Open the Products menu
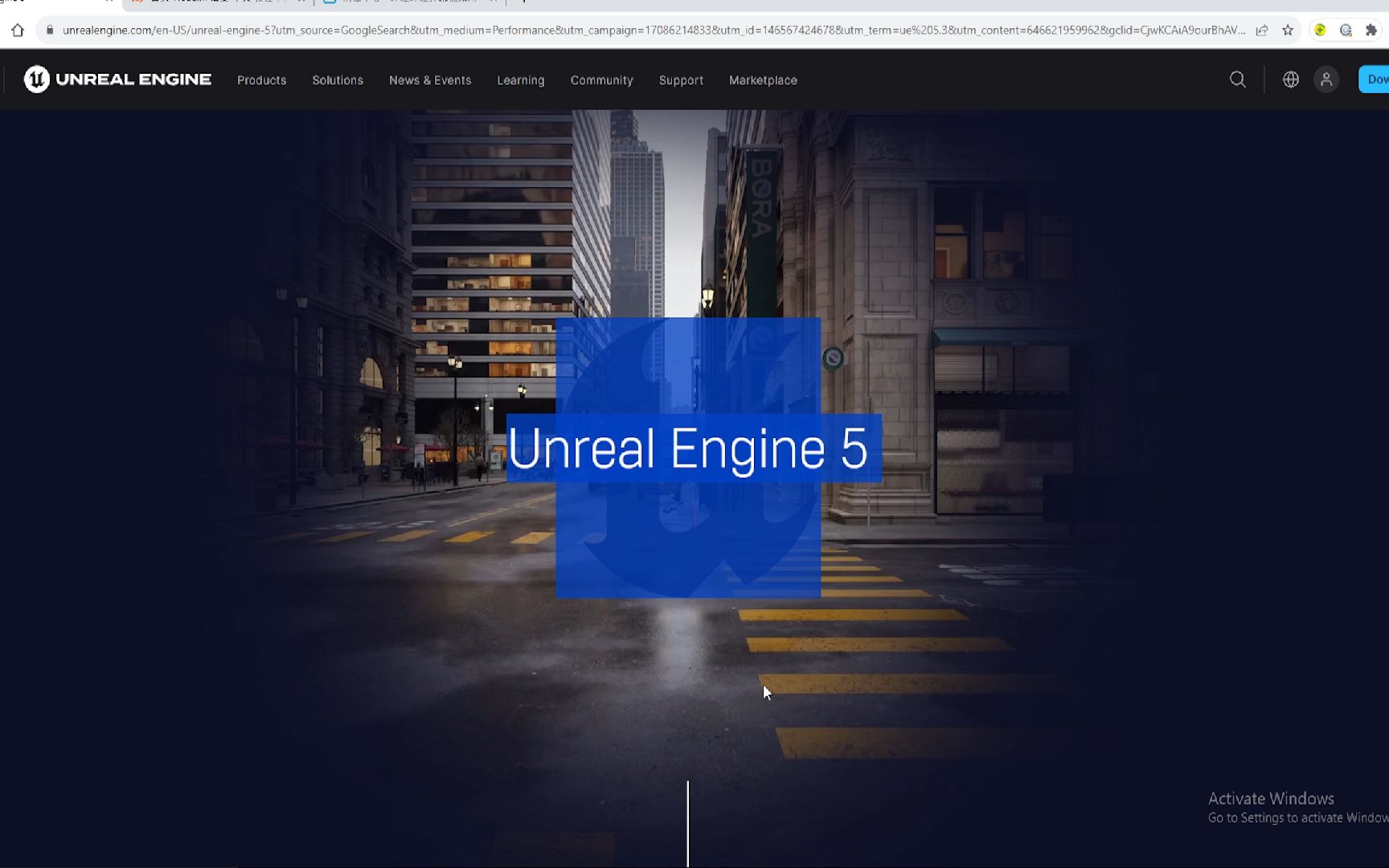This screenshot has width=1389, height=868. tap(261, 80)
